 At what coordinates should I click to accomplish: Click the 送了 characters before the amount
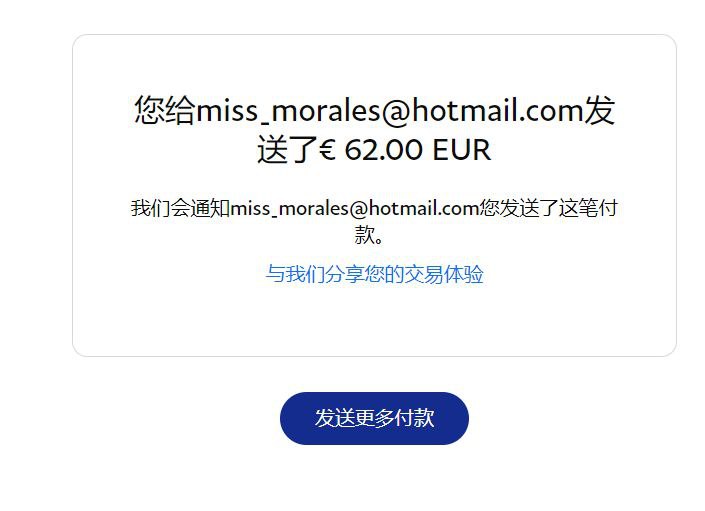coord(288,150)
